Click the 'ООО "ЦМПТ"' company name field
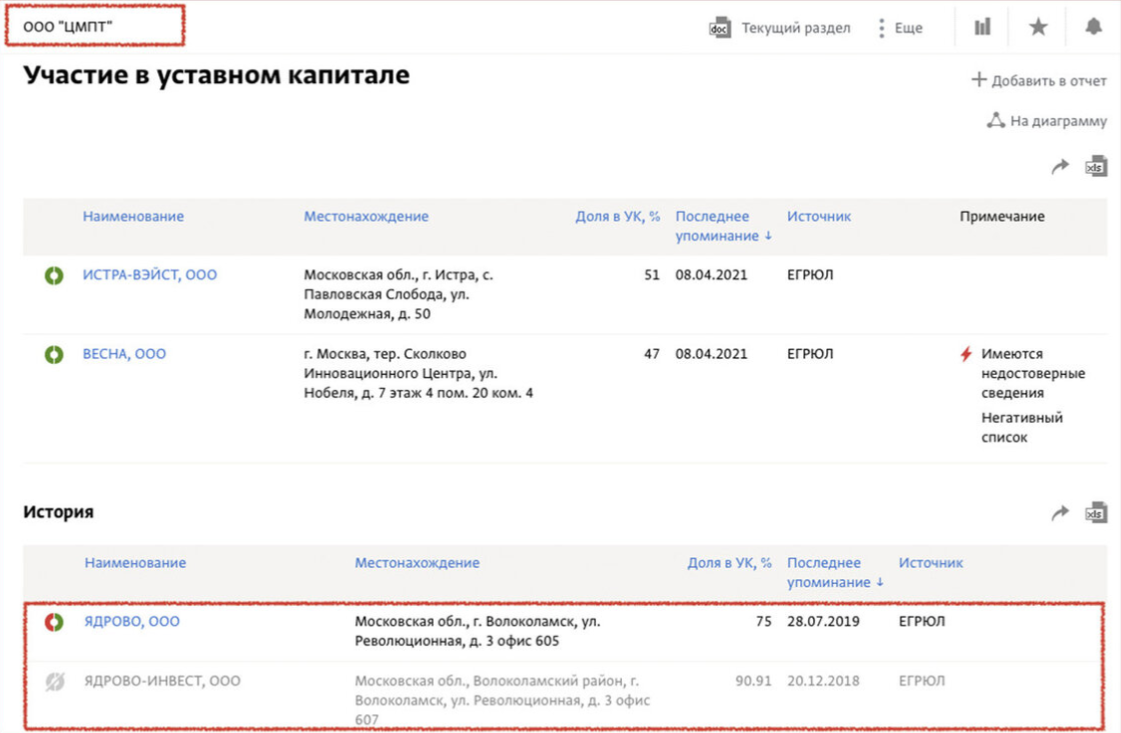Image resolution: width=1121 pixels, height=733 pixels. click(x=95, y=26)
